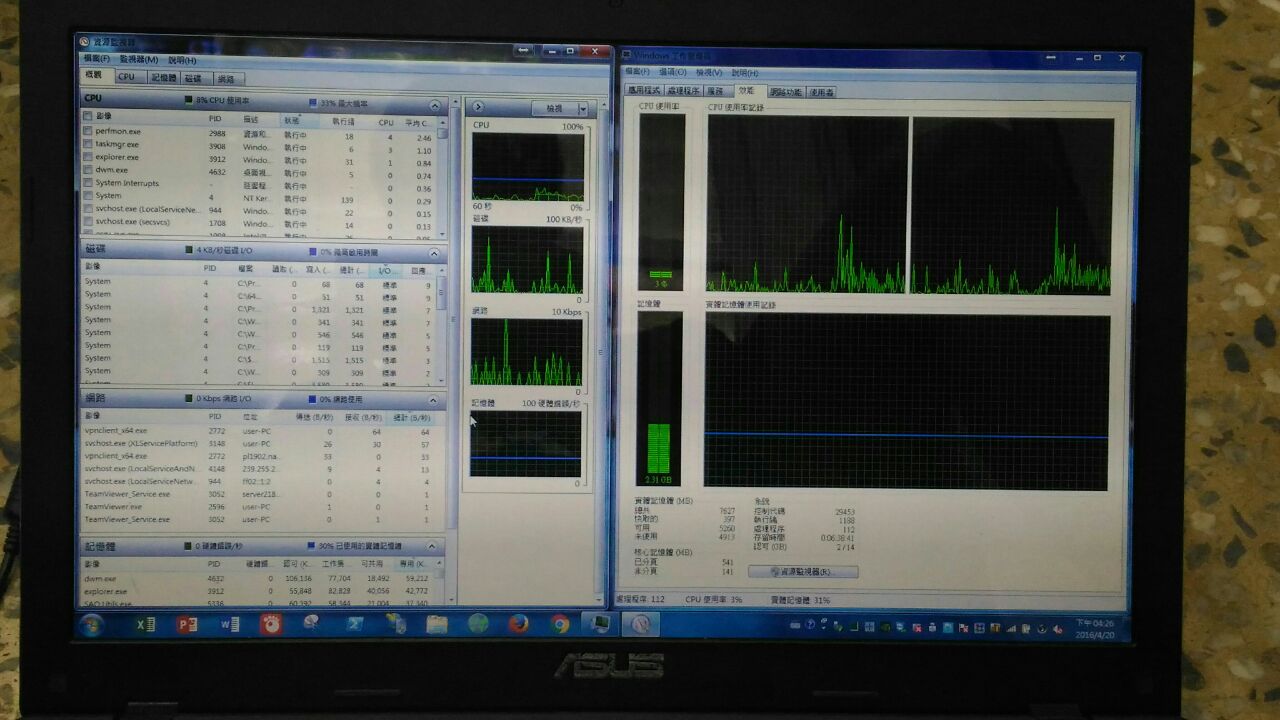Screen dimensions: 1280x720
Task: Open Resource Monitor 說明(H) menu
Action: coord(182,60)
